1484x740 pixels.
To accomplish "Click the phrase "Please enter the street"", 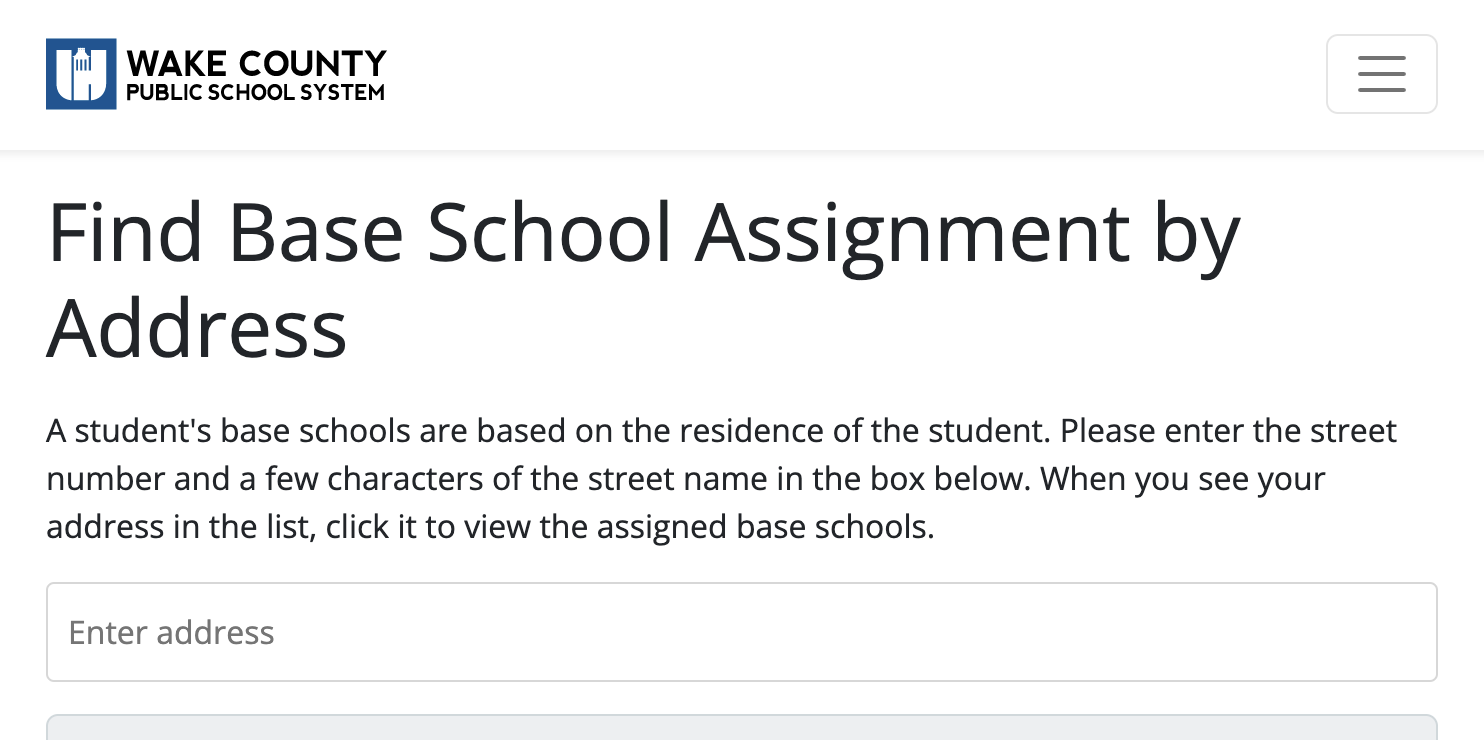I will pyautogui.click(x=1228, y=431).
